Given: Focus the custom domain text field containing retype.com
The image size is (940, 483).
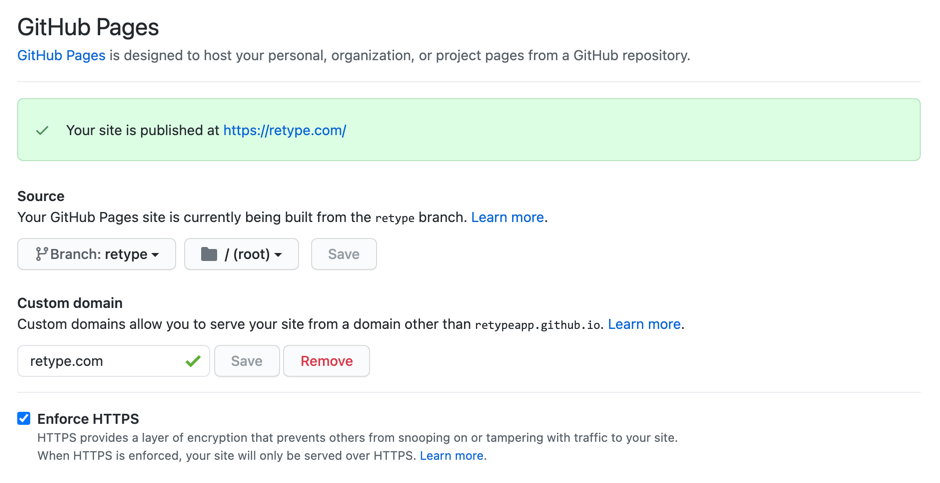Looking at the screenshot, I should pyautogui.click(x=100, y=361).
